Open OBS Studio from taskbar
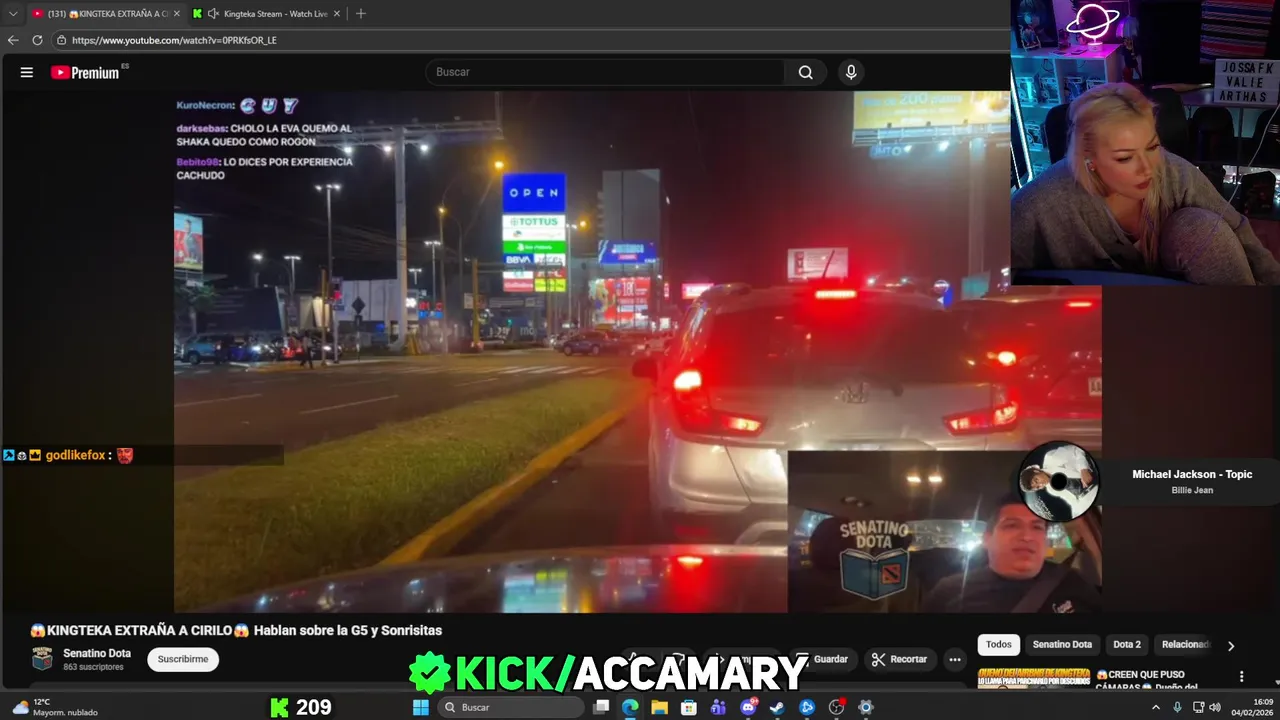The width and height of the screenshot is (1280, 720). pos(836,707)
